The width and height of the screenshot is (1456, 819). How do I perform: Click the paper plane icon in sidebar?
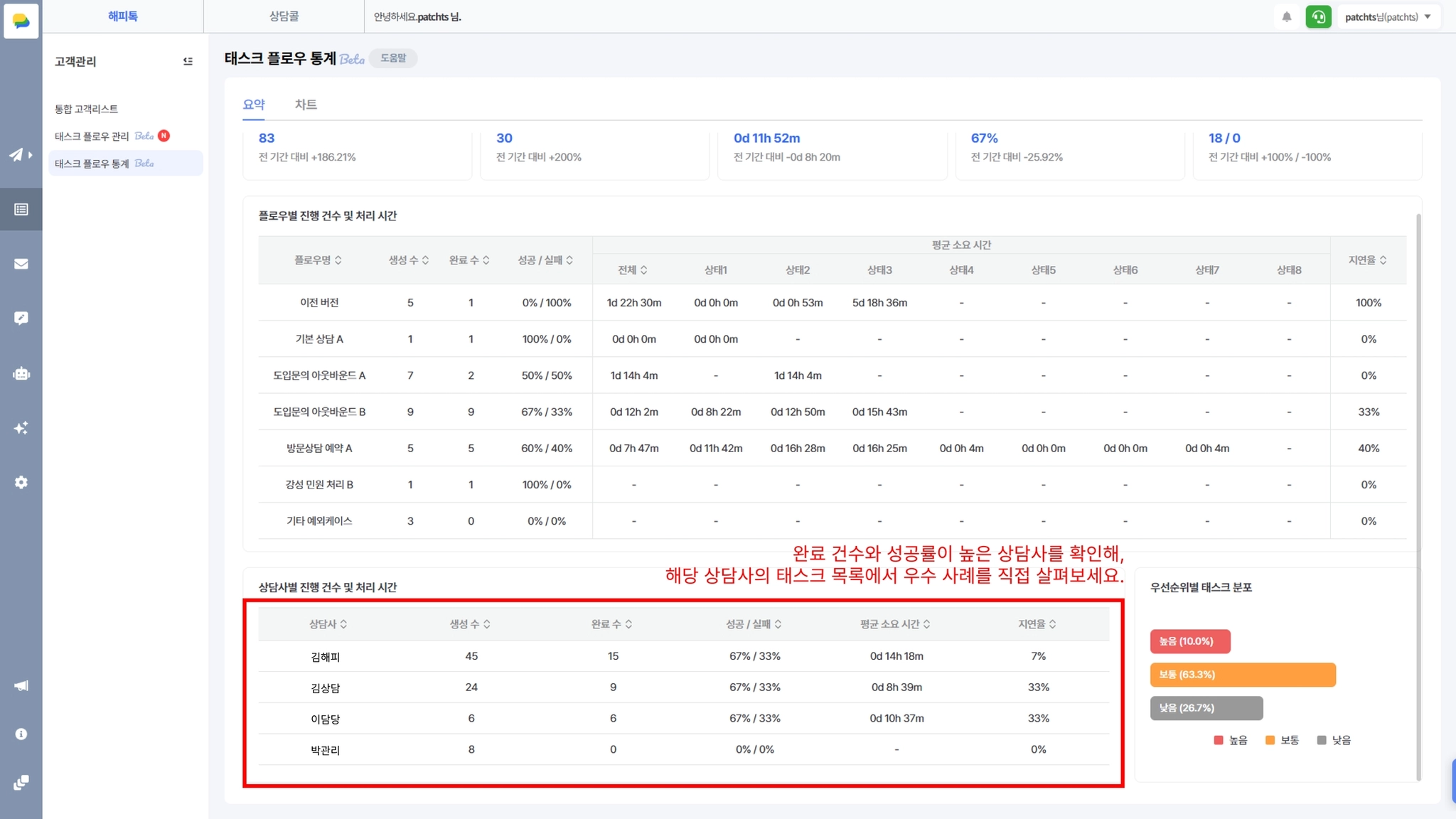point(17,154)
